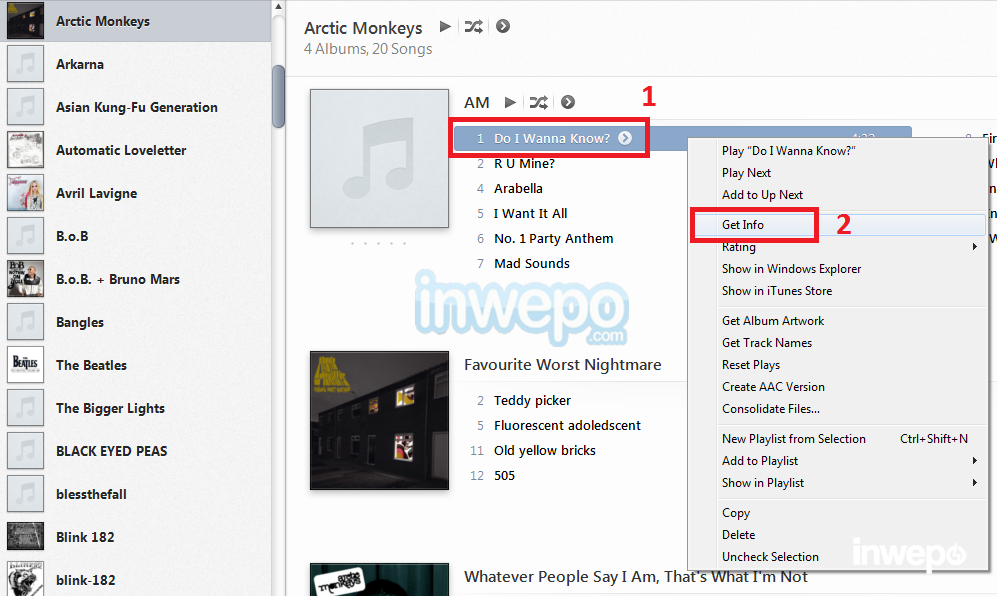Select BLACK EYED PEAS artist
Screen dimensions: 997x596
pyautogui.click(x=135, y=451)
